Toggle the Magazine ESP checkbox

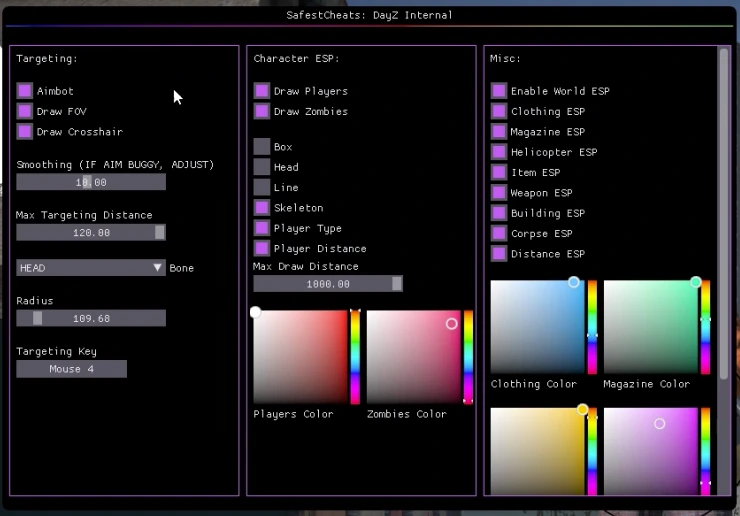pyautogui.click(x=499, y=131)
